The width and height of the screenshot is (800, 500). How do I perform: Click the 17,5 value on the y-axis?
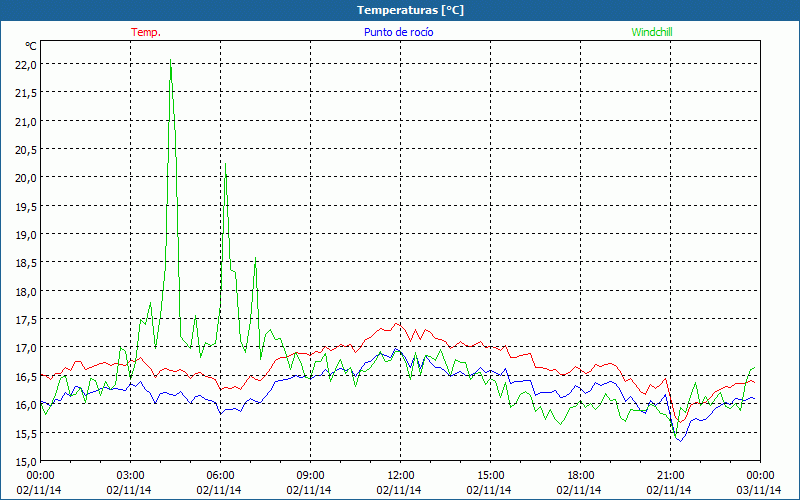click(x=26, y=320)
